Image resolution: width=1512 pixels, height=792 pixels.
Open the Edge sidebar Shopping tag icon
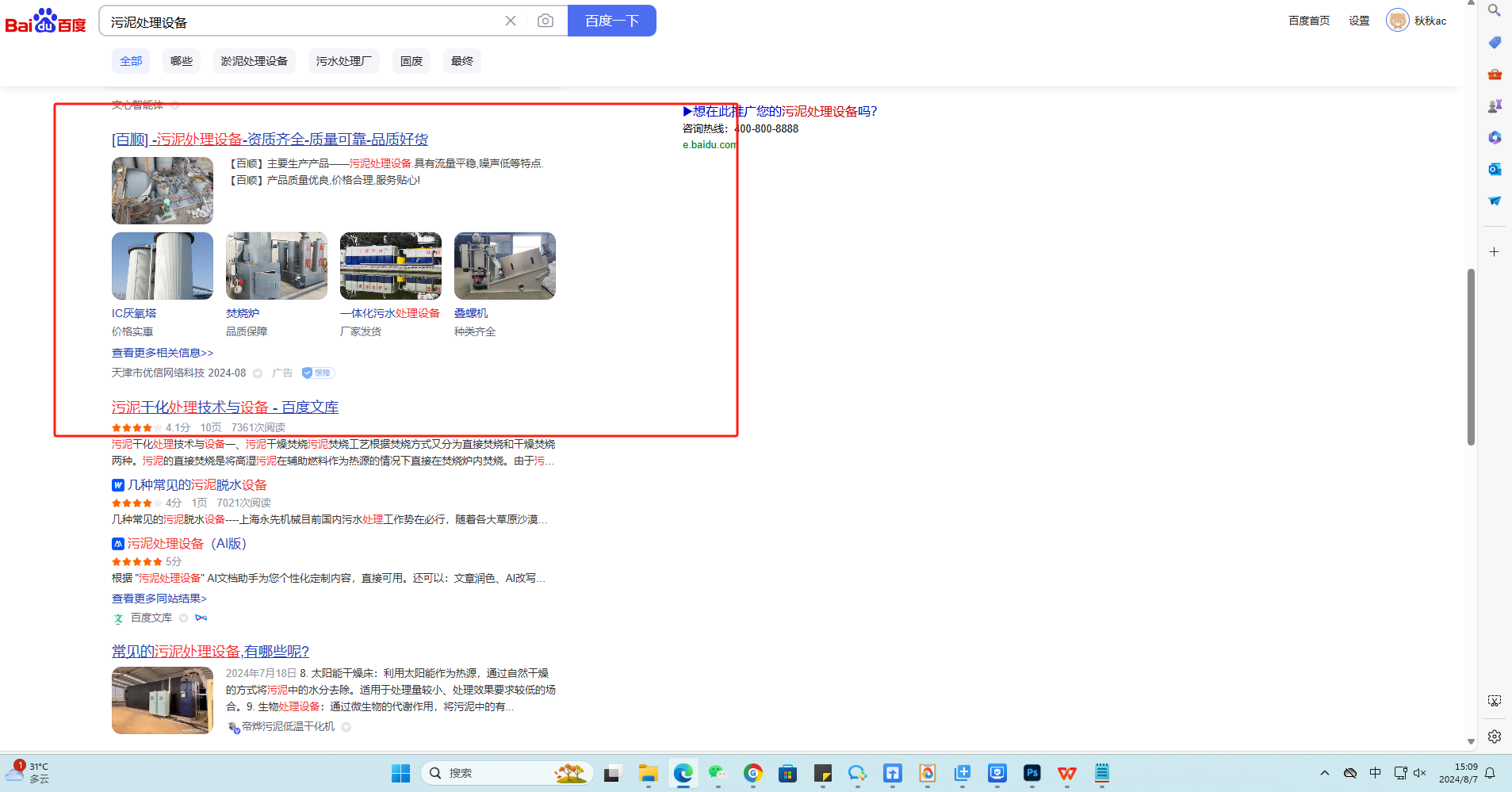click(1495, 42)
